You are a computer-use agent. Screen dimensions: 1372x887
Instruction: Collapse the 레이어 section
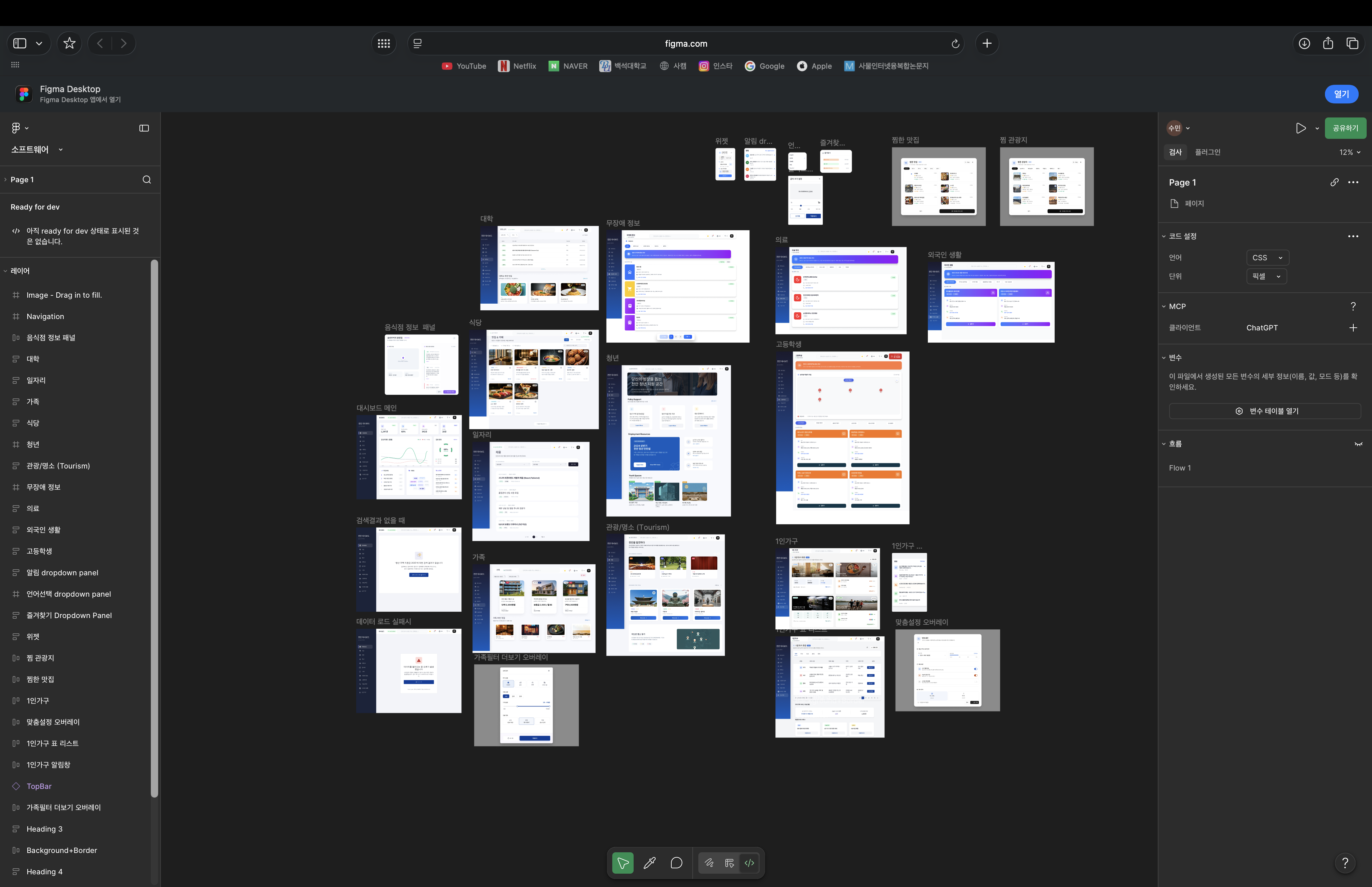coord(5,271)
